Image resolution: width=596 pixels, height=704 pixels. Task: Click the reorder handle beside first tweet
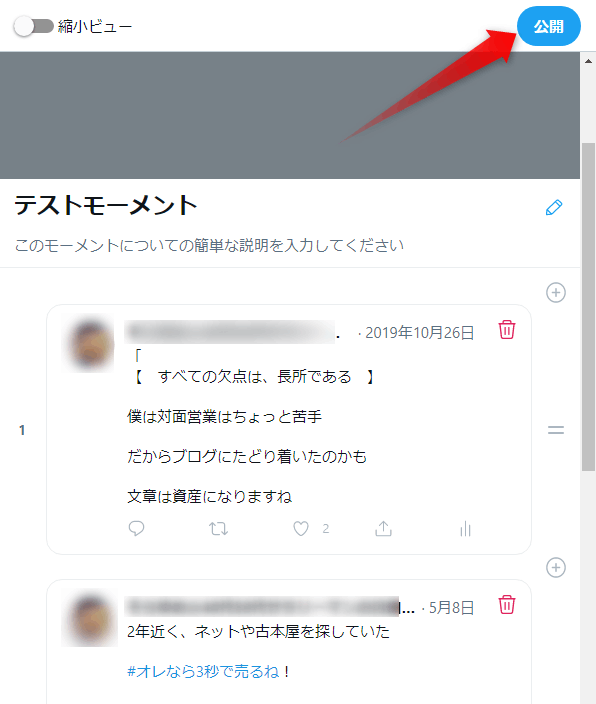tap(556, 430)
